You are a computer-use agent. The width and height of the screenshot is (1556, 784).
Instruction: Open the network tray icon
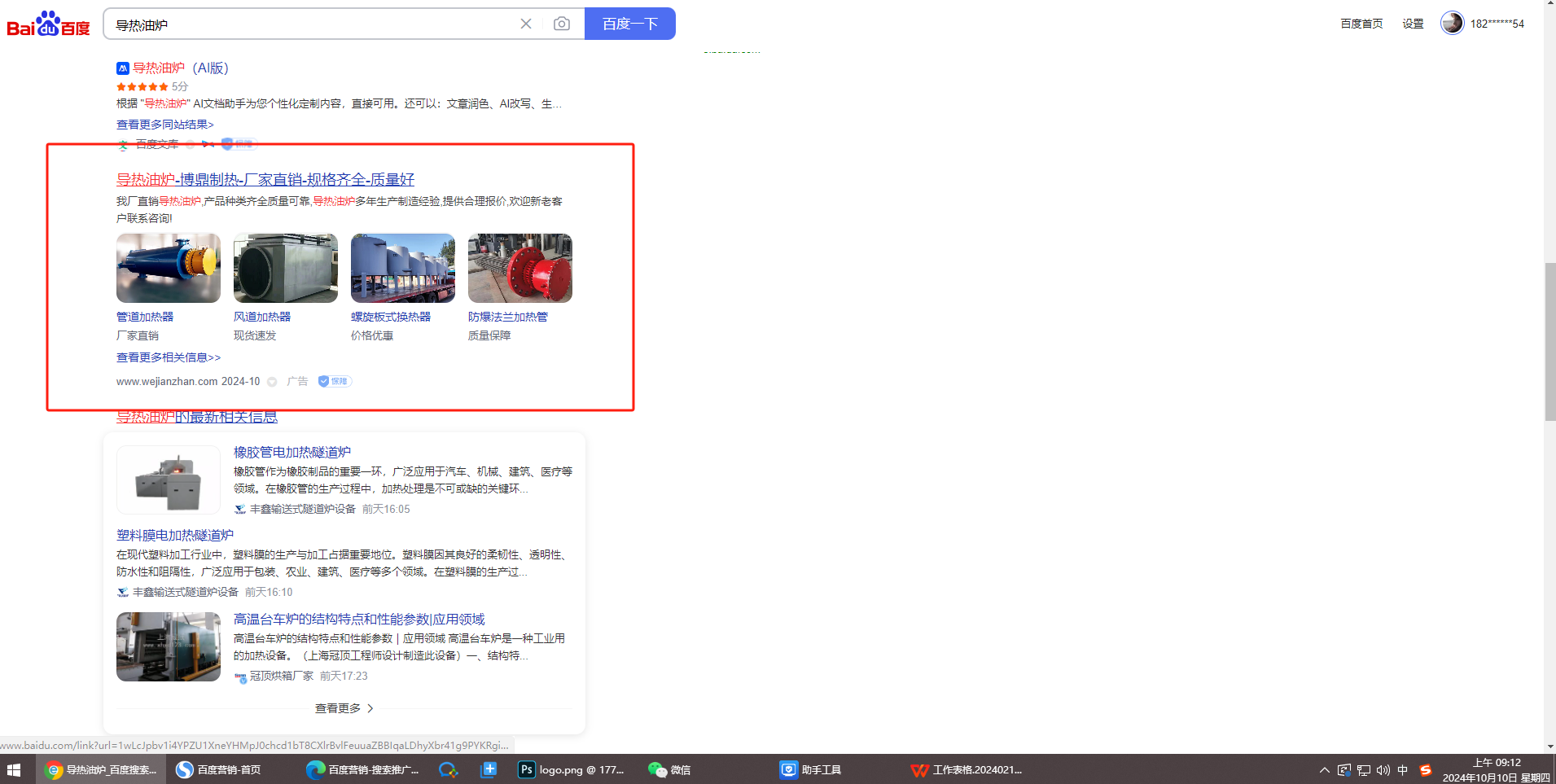1364,770
